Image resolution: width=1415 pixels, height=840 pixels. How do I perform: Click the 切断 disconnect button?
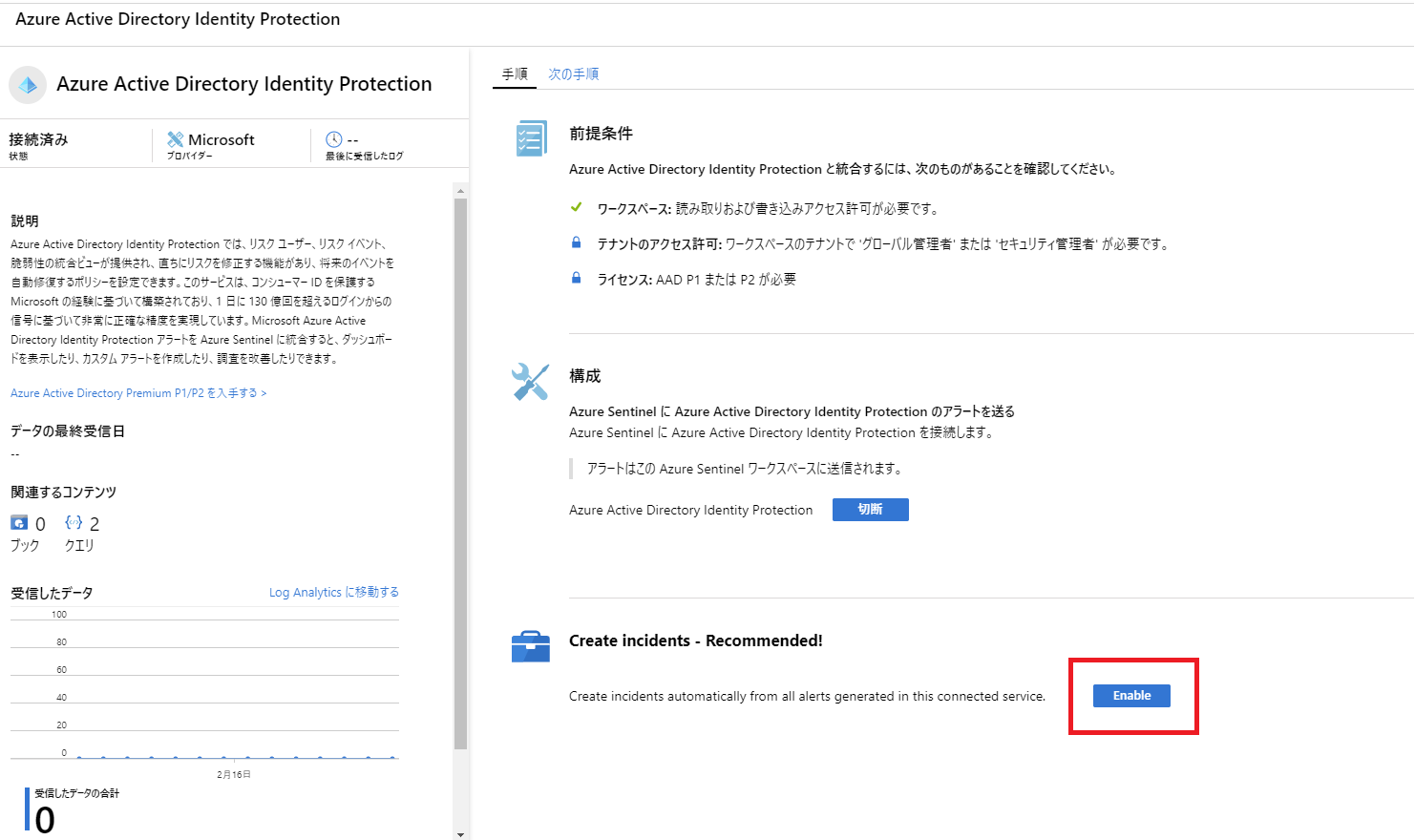tap(870, 510)
